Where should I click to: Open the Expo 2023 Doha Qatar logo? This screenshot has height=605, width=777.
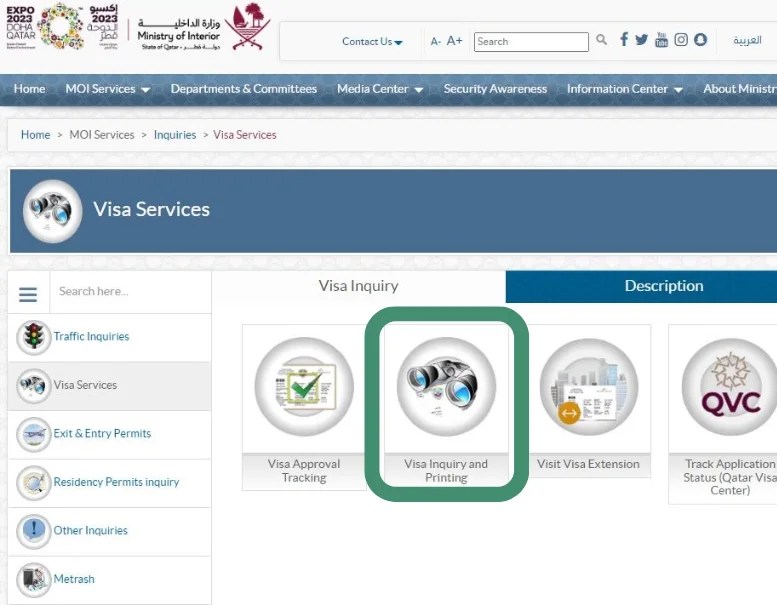tap(62, 26)
